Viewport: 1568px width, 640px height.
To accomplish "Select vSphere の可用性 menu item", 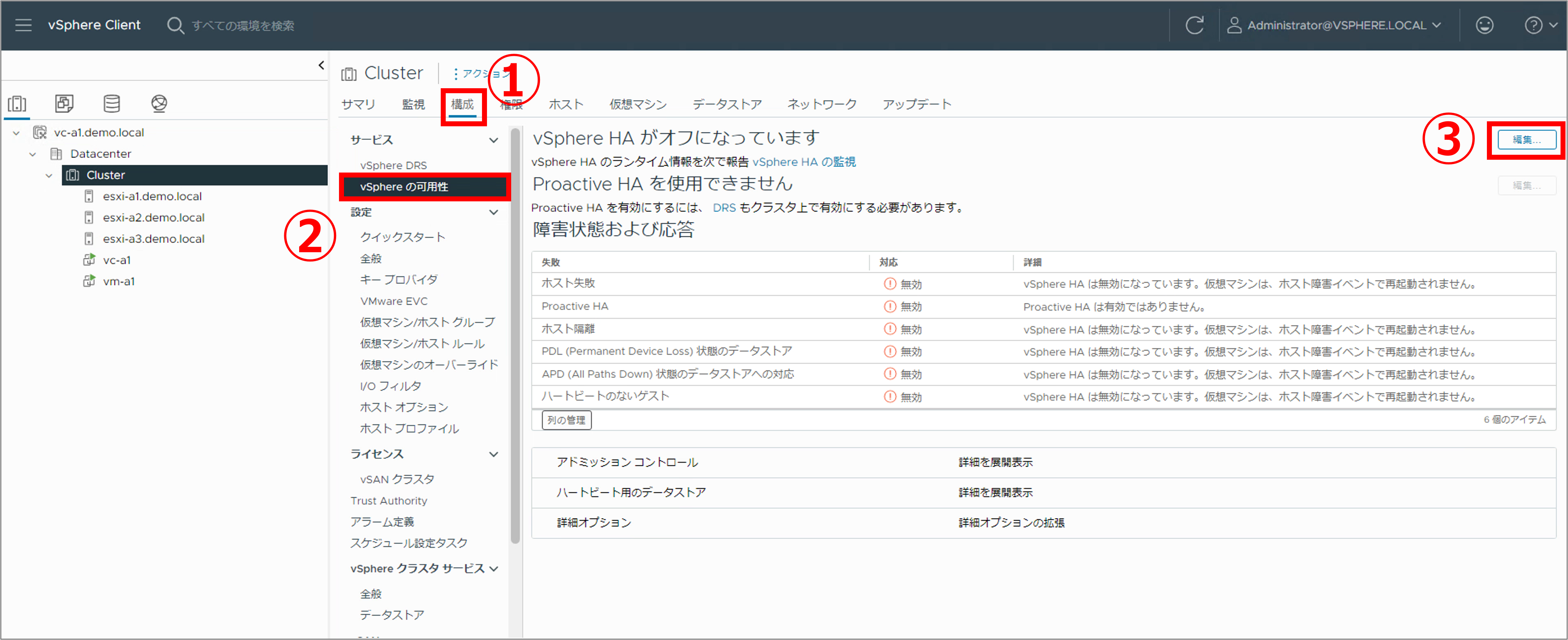I will pyautogui.click(x=425, y=186).
